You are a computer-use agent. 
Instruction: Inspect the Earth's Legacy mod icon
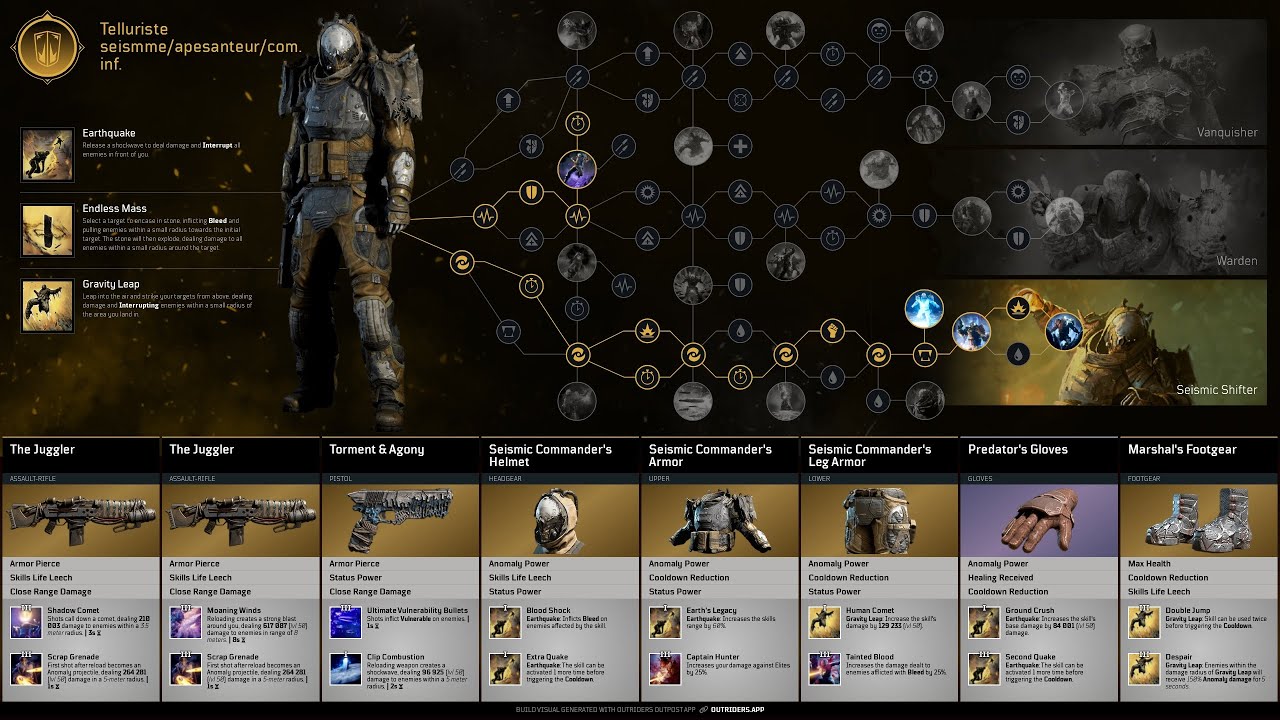[x=665, y=620]
